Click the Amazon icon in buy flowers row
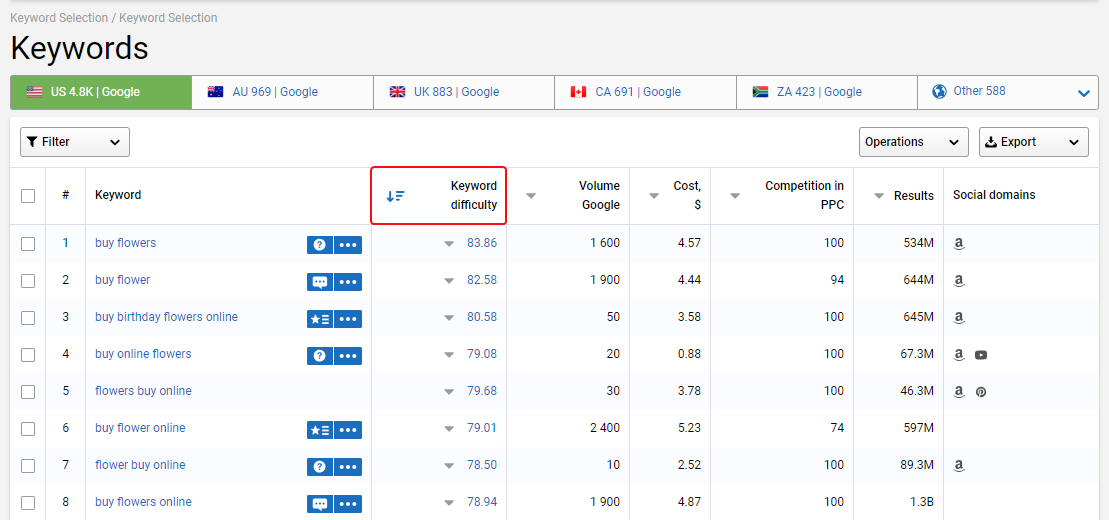 [959, 244]
